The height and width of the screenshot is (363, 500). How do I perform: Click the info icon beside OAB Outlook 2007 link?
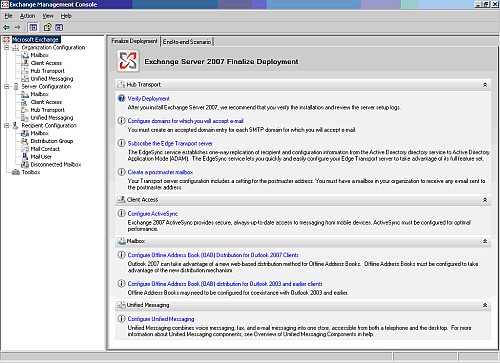point(121,255)
